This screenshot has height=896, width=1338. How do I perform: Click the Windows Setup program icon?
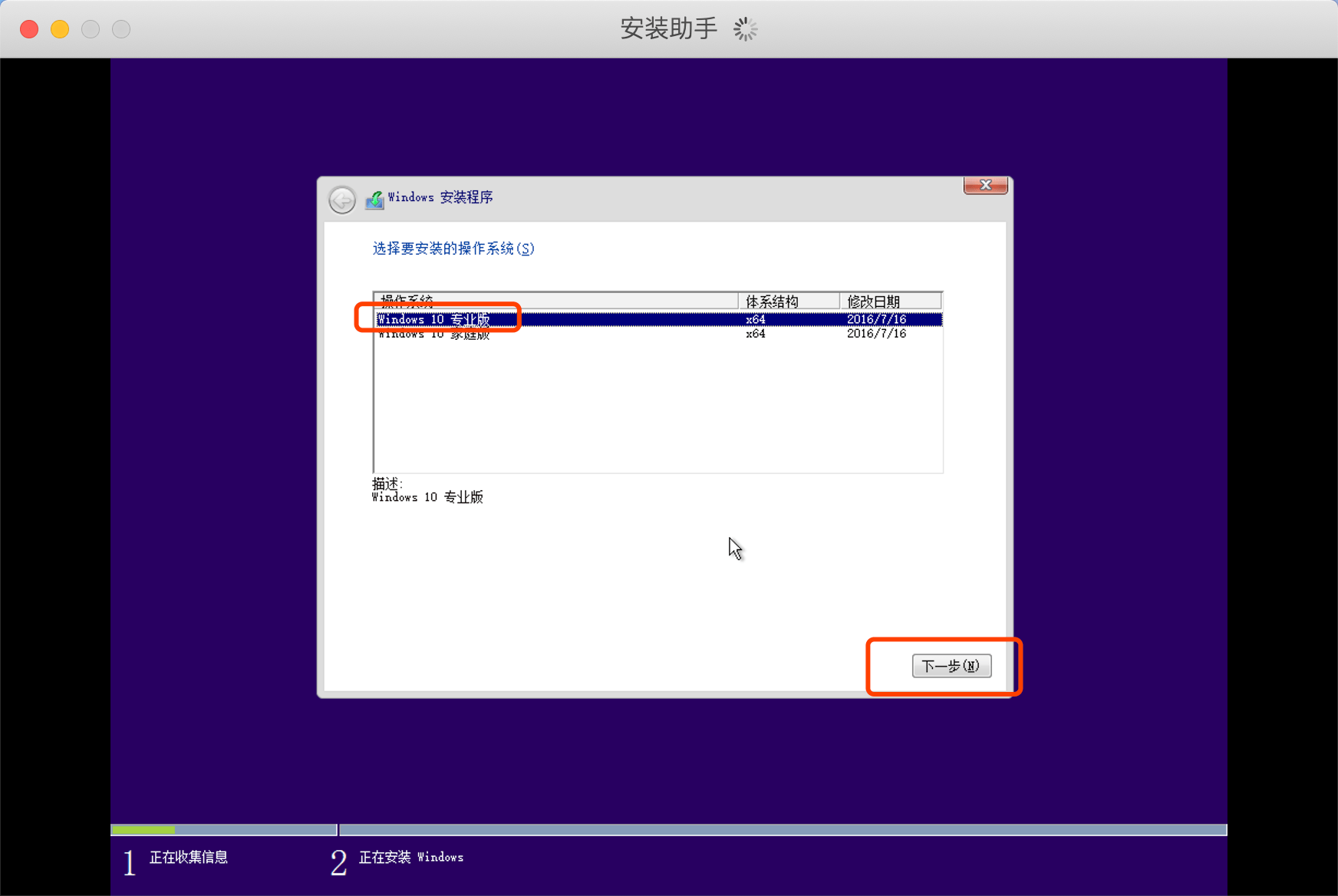[374, 199]
